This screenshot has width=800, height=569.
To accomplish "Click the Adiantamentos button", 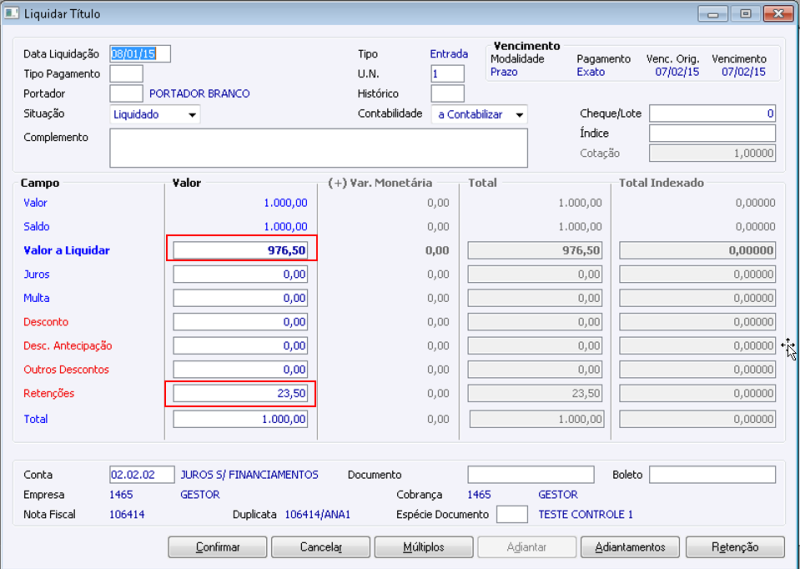I will tap(630, 547).
